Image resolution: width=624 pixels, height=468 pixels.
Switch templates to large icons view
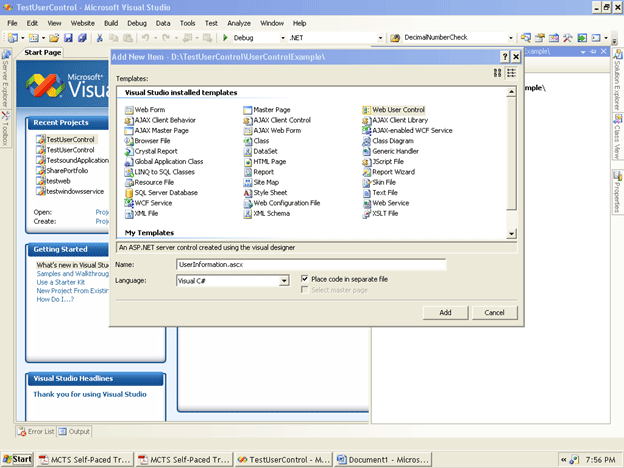(497, 73)
